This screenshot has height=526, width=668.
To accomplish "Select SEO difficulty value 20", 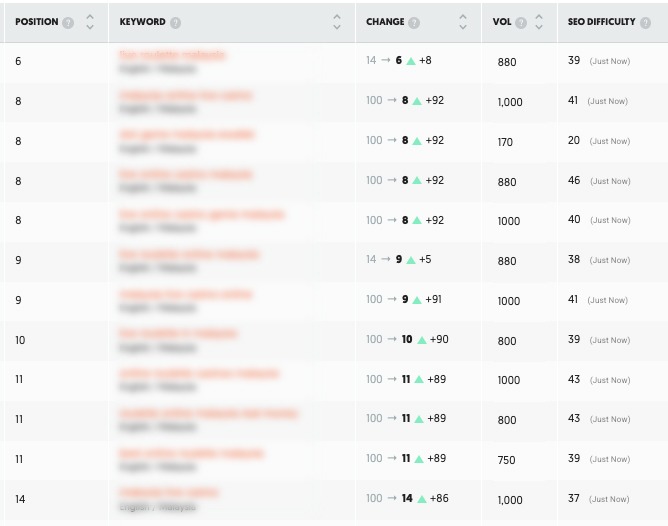I will (573, 141).
